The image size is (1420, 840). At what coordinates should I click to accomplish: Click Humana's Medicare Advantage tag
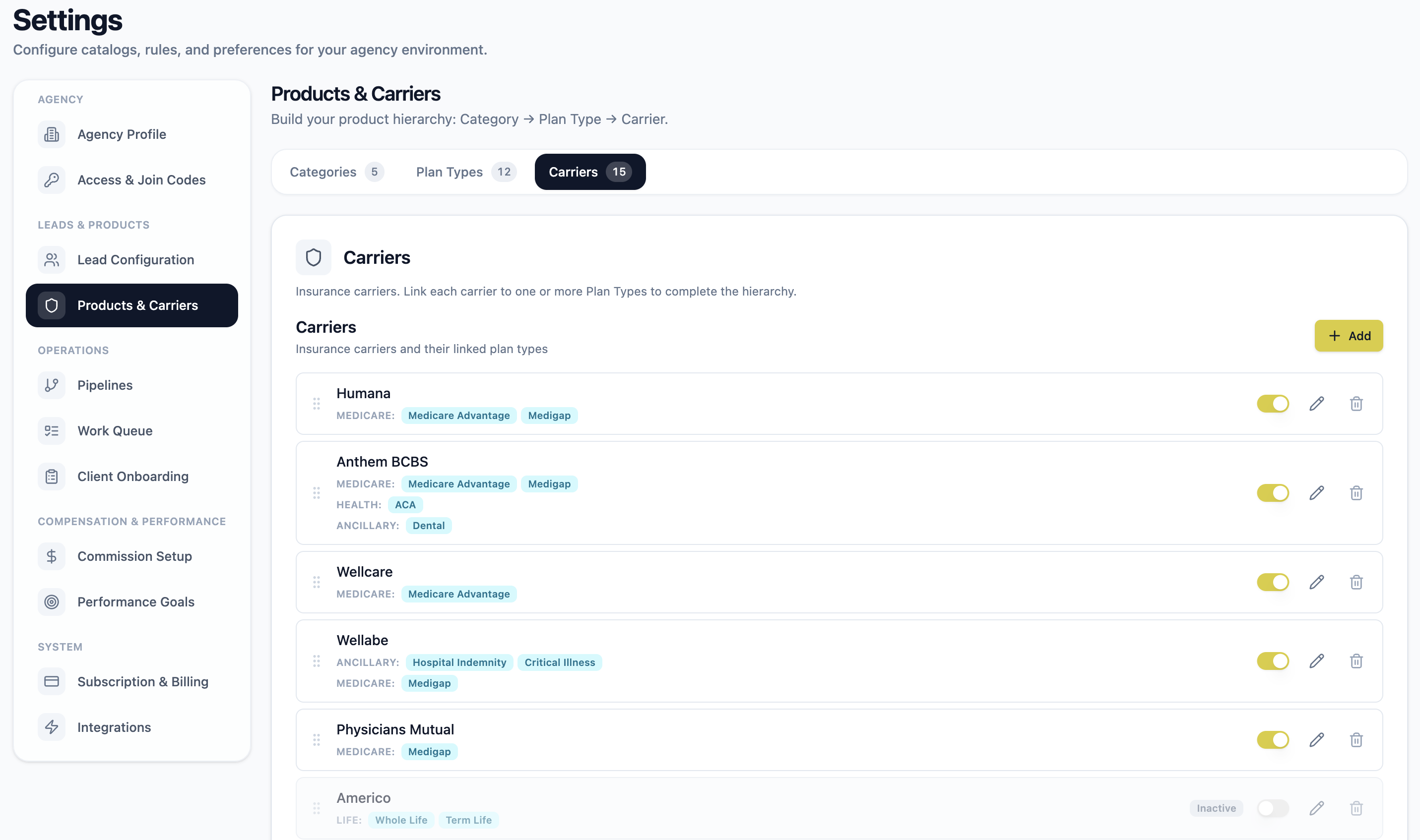458,416
